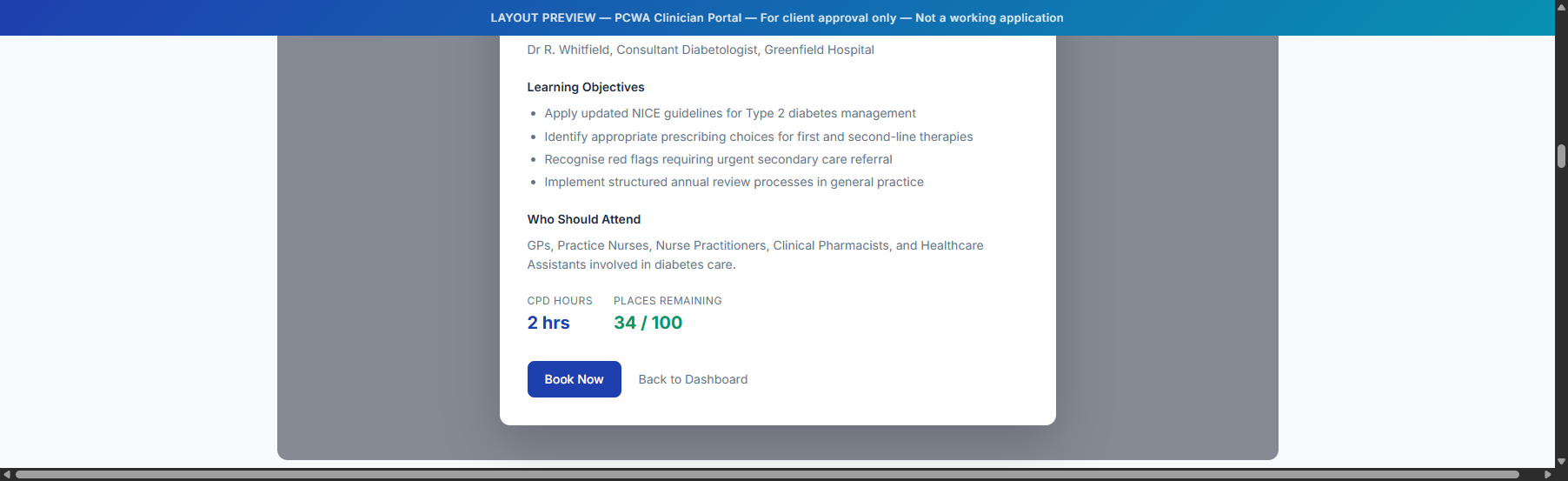Select the Who Should Attend heading

583,219
